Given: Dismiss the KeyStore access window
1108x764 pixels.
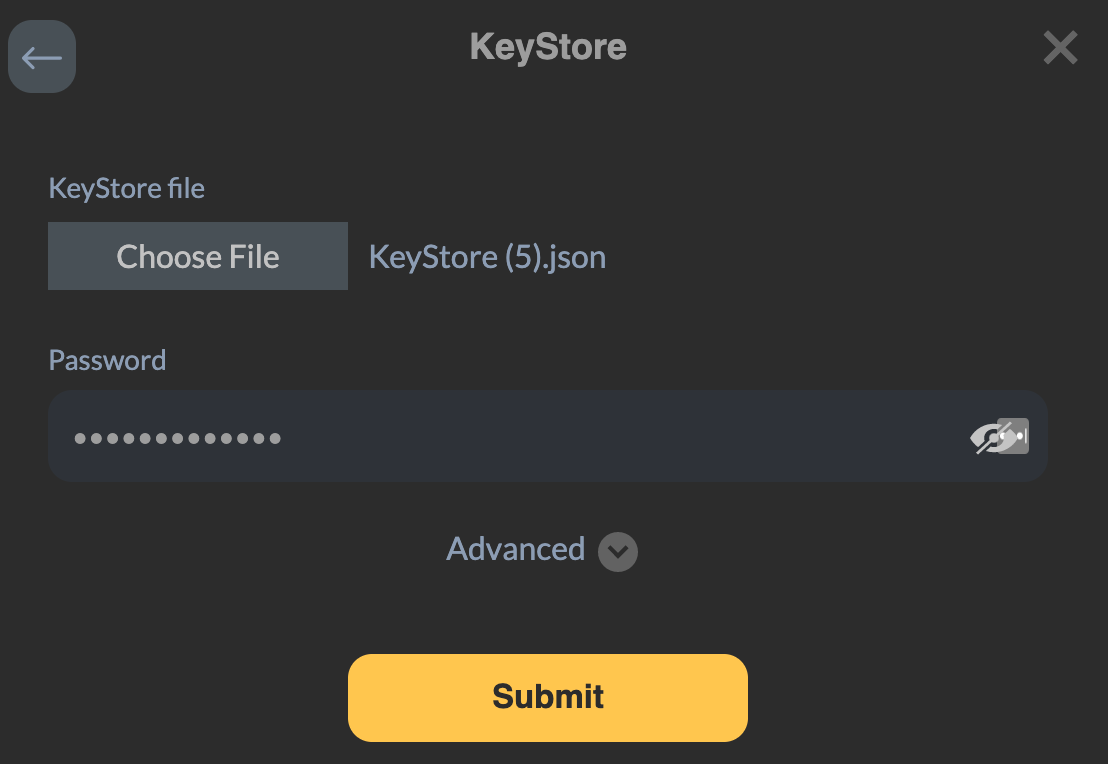Looking at the screenshot, I should pyautogui.click(x=1060, y=47).
